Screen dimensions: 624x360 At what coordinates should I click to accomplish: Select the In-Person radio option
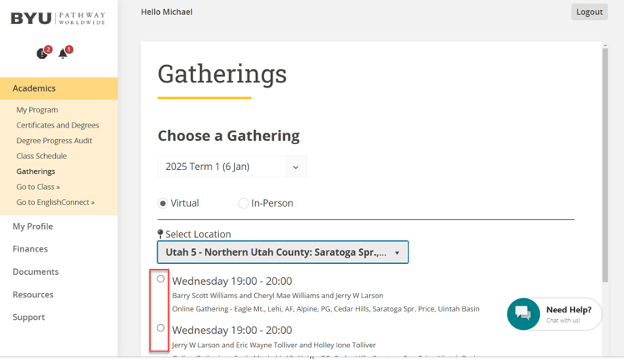[243, 203]
